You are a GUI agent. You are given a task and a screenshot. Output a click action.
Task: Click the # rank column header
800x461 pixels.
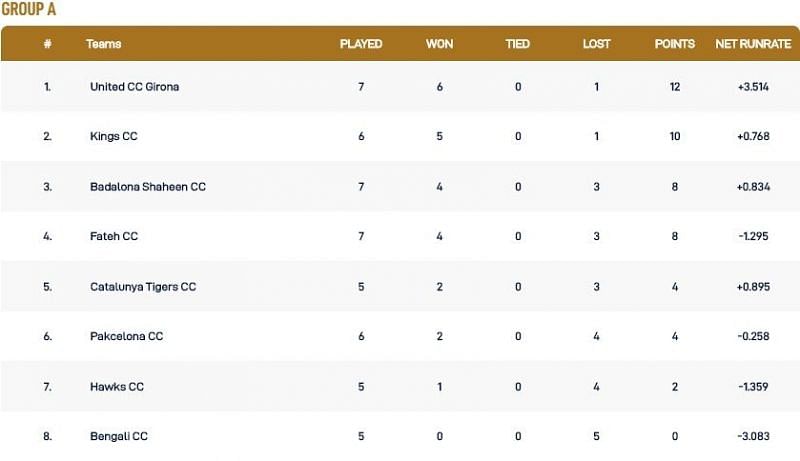coord(47,45)
